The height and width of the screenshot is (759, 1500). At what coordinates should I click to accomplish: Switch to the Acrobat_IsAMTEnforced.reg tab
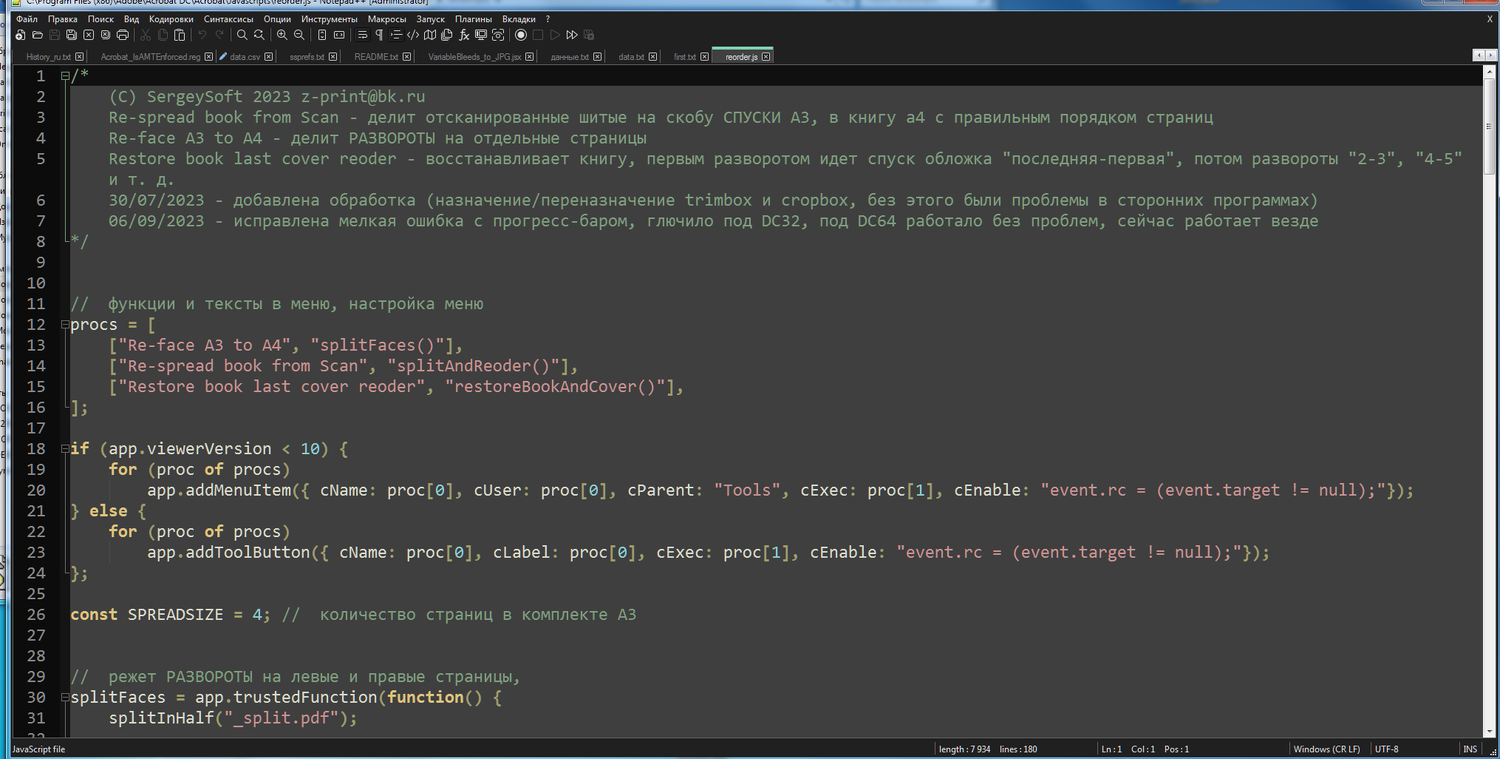click(x=150, y=57)
